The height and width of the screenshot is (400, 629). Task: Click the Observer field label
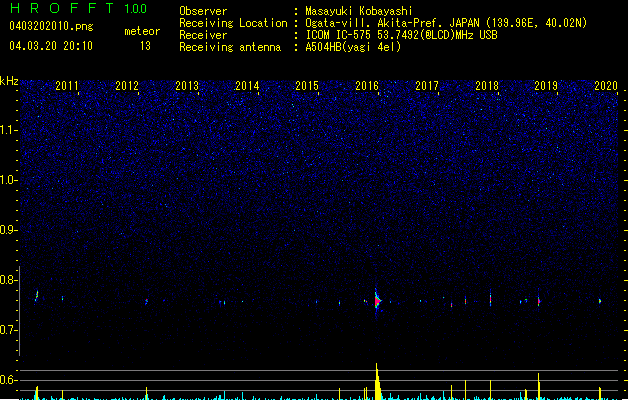click(203, 11)
